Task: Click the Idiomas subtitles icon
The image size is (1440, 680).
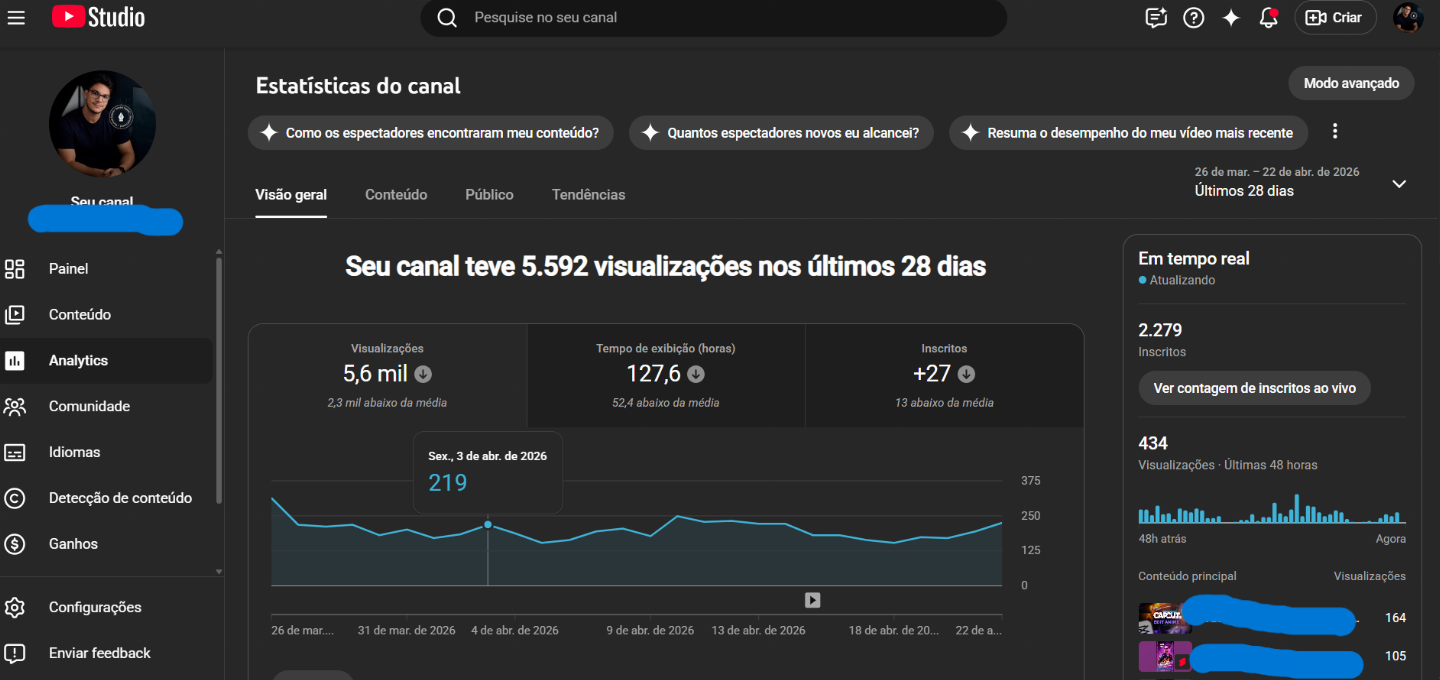Action: 15,452
